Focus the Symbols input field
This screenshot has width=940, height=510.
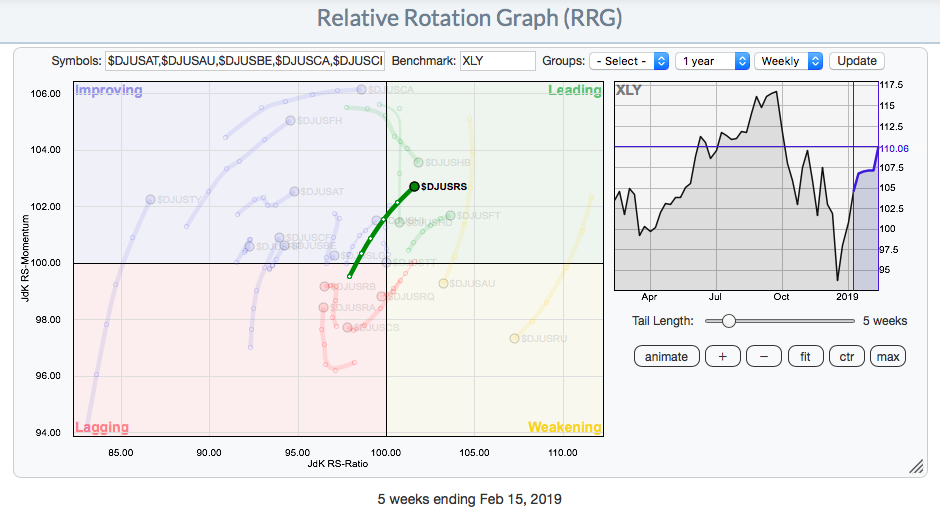point(245,61)
